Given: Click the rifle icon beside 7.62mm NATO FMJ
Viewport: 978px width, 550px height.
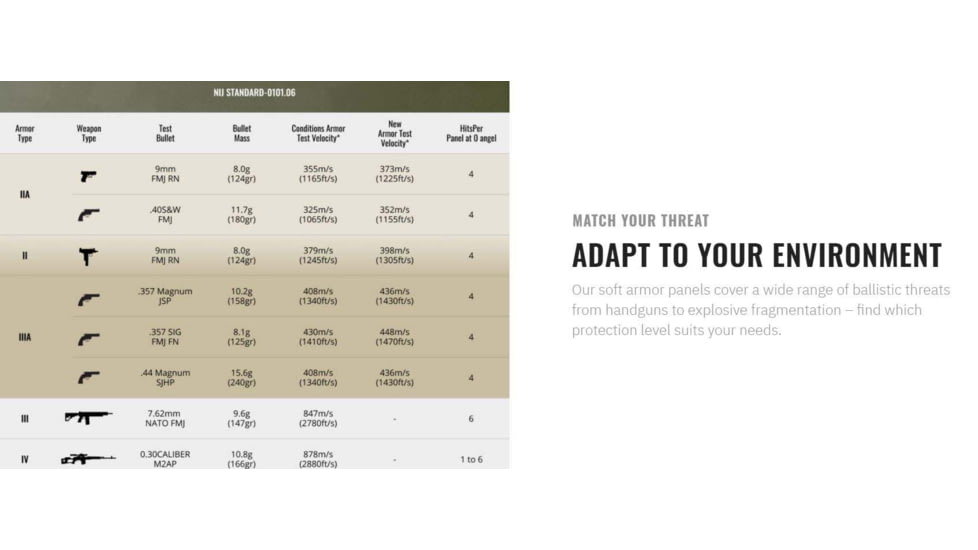Looking at the screenshot, I should coord(88,418).
